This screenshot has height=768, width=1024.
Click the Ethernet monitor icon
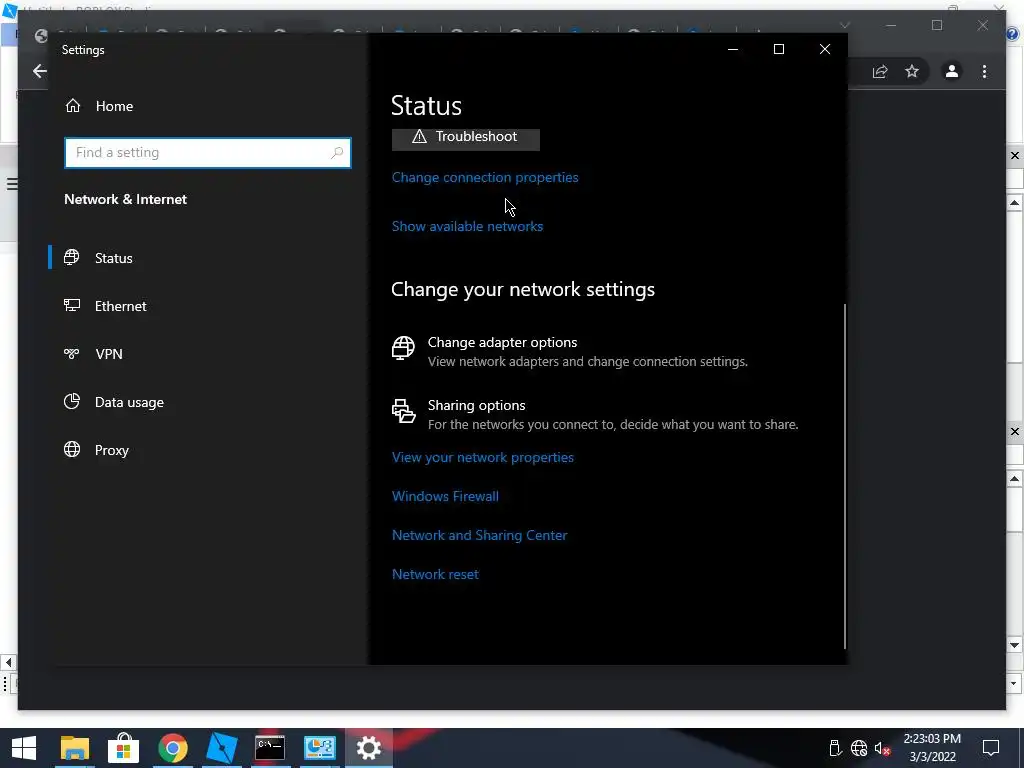point(72,305)
